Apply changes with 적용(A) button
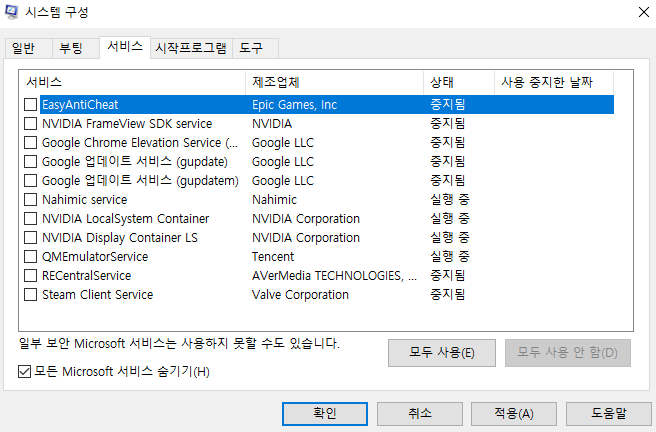This screenshot has width=656, height=432. 514,414
